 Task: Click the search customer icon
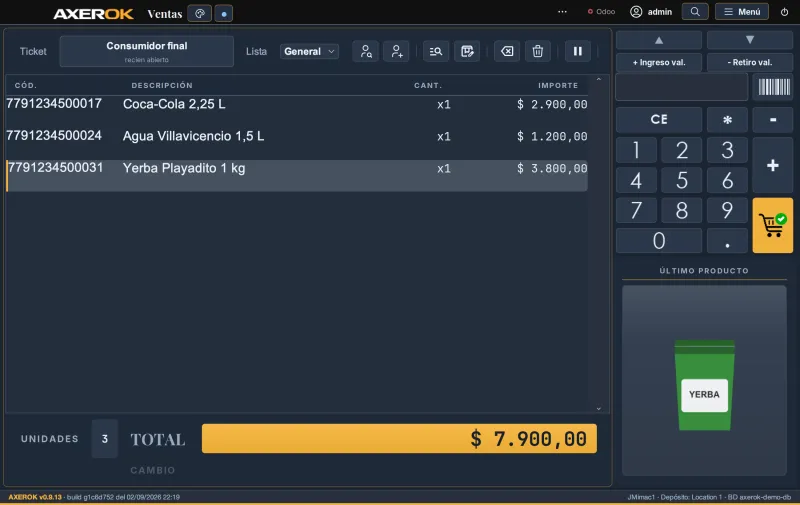tap(365, 51)
